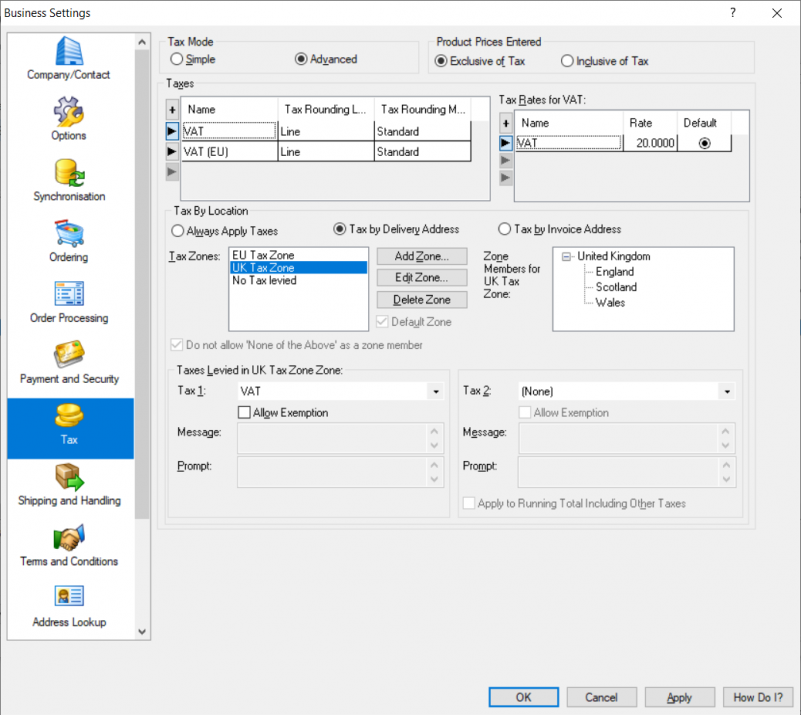Click the Apply button

click(679, 697)
